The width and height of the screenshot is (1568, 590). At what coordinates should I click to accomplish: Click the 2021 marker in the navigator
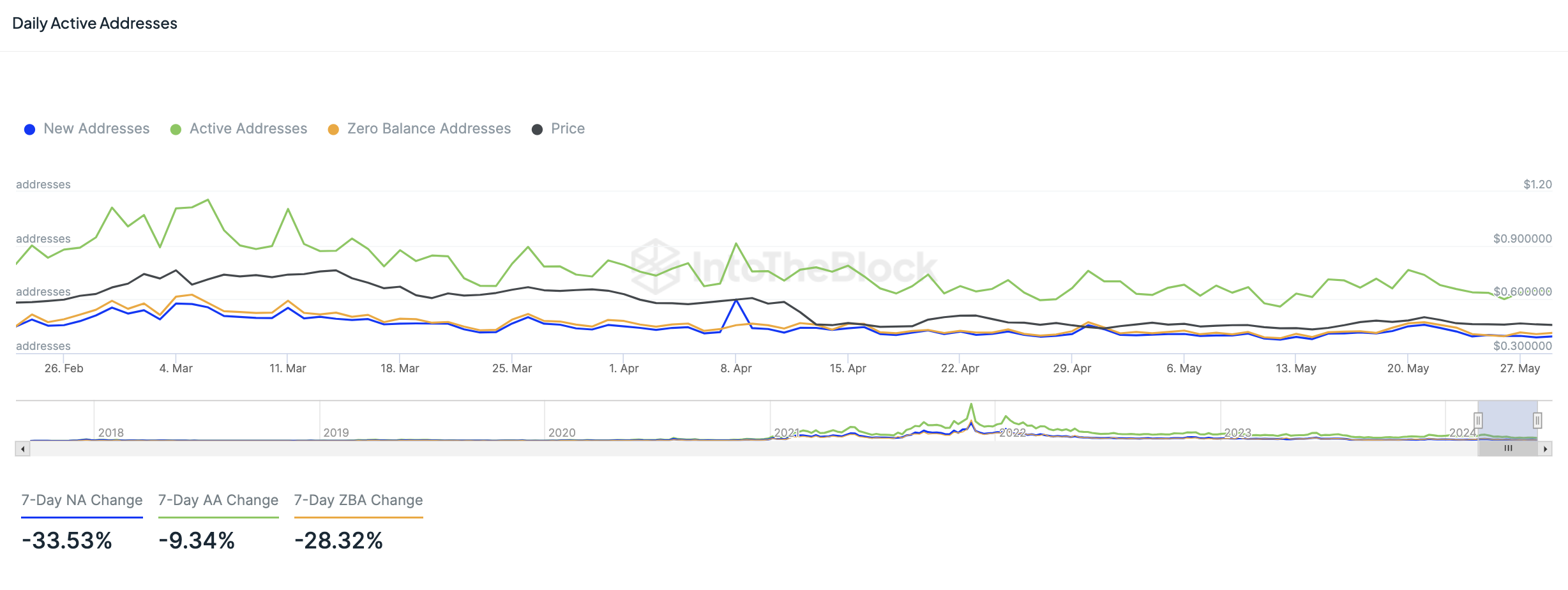[x=787, y=433]
